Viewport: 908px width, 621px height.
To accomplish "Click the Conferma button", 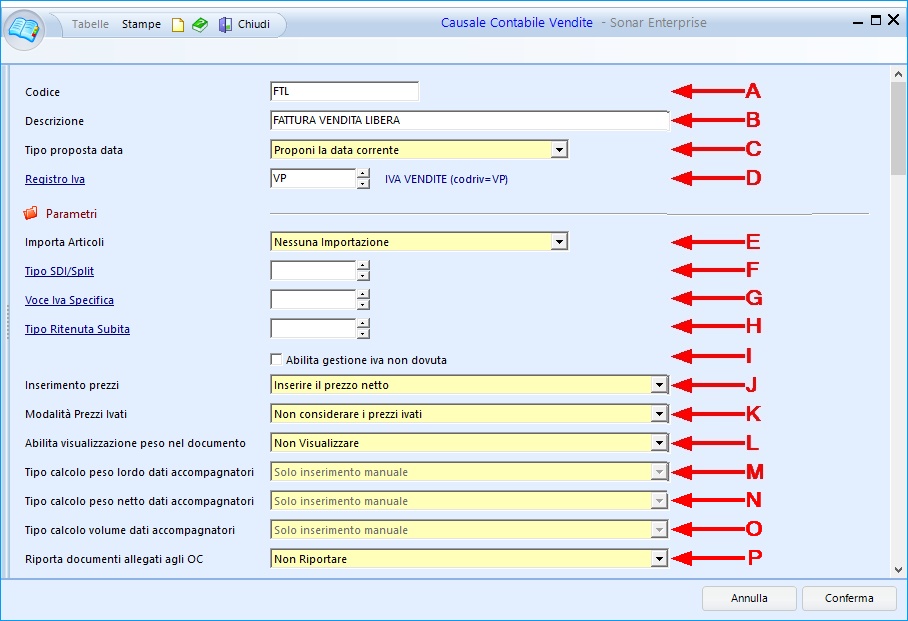I will tap(850, 598).
